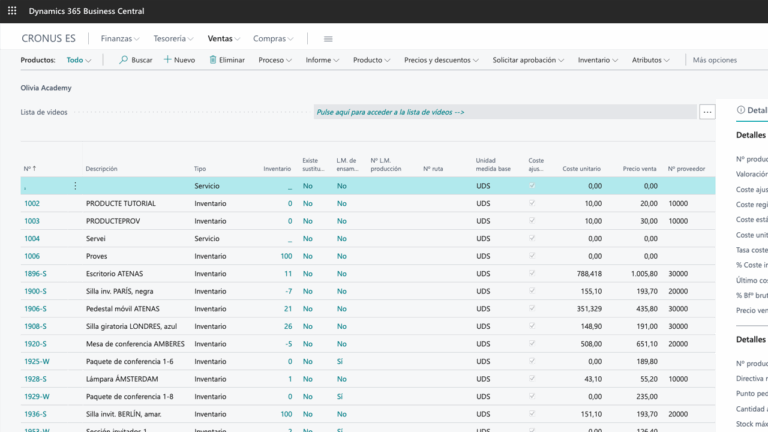The height and width of the screenshot is (432, 768).
Task: Click inventory value 100 for Proves
Action: pos(286,256)
